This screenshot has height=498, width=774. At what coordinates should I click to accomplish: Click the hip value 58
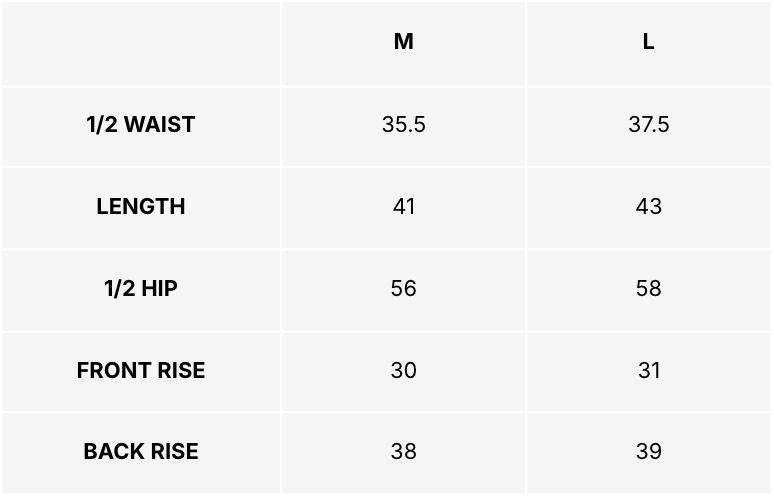tap(648, 289)
